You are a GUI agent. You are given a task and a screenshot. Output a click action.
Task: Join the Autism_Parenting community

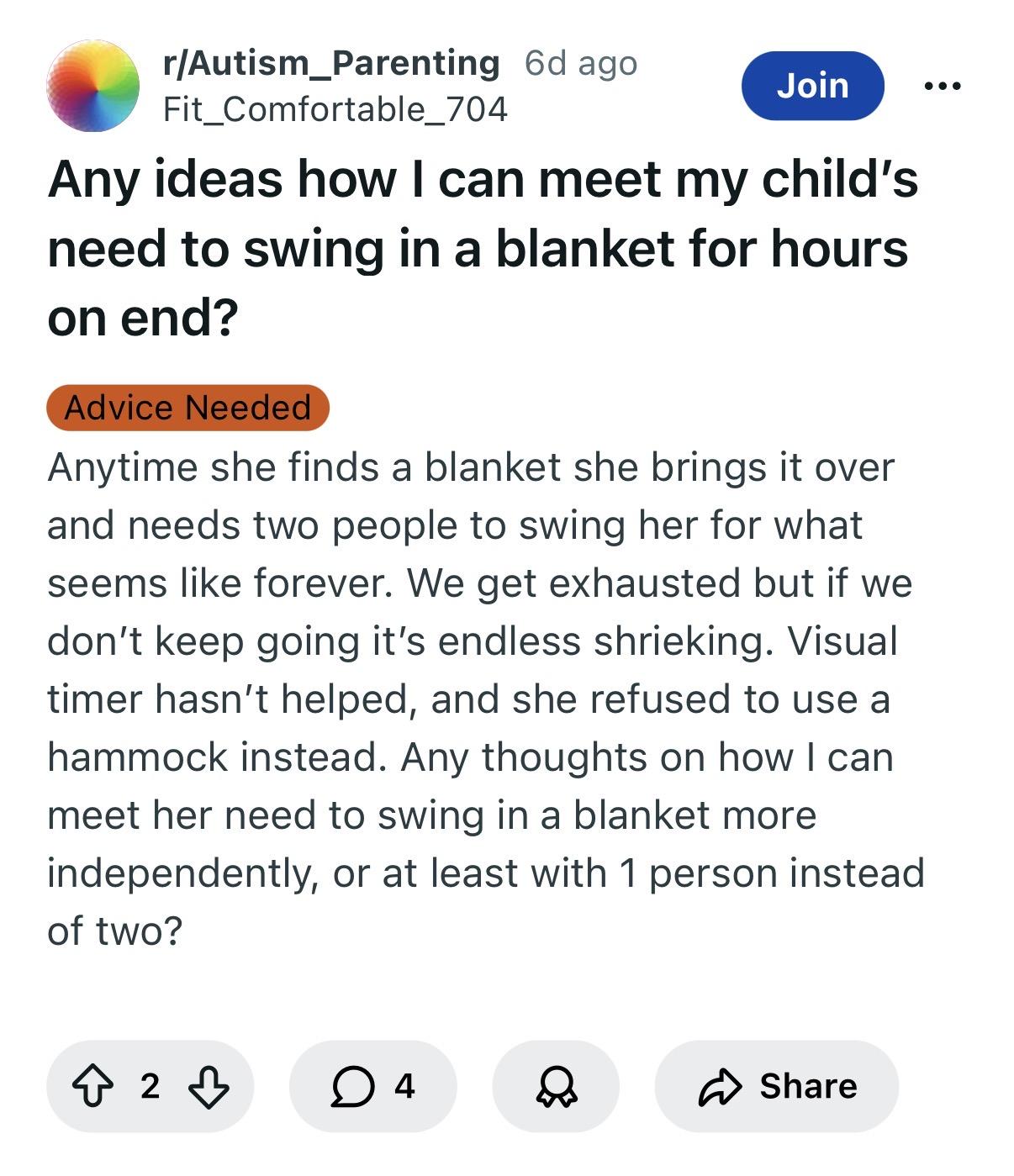[812, 85]
